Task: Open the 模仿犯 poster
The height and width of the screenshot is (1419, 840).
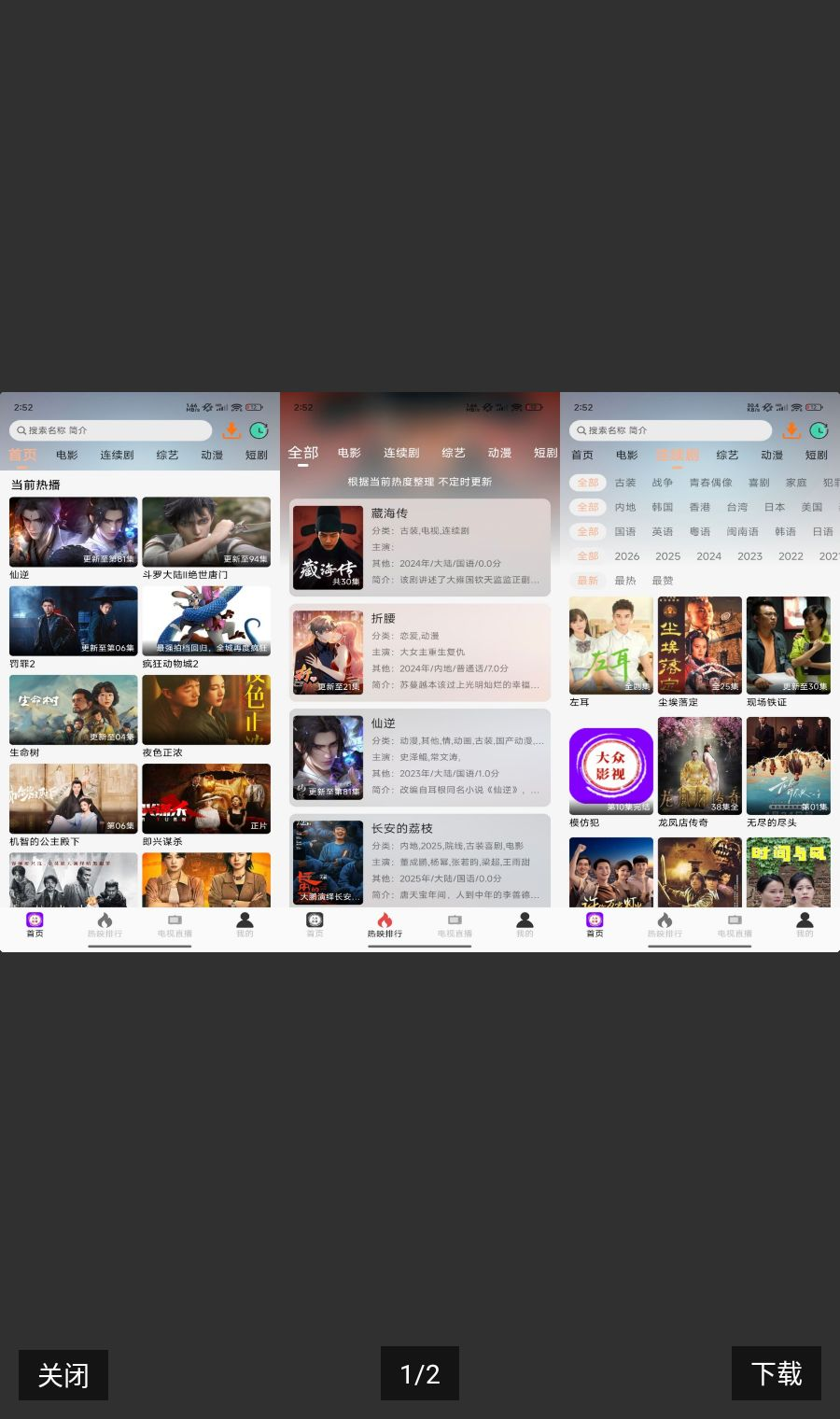Action: click(x=611, y=766)
